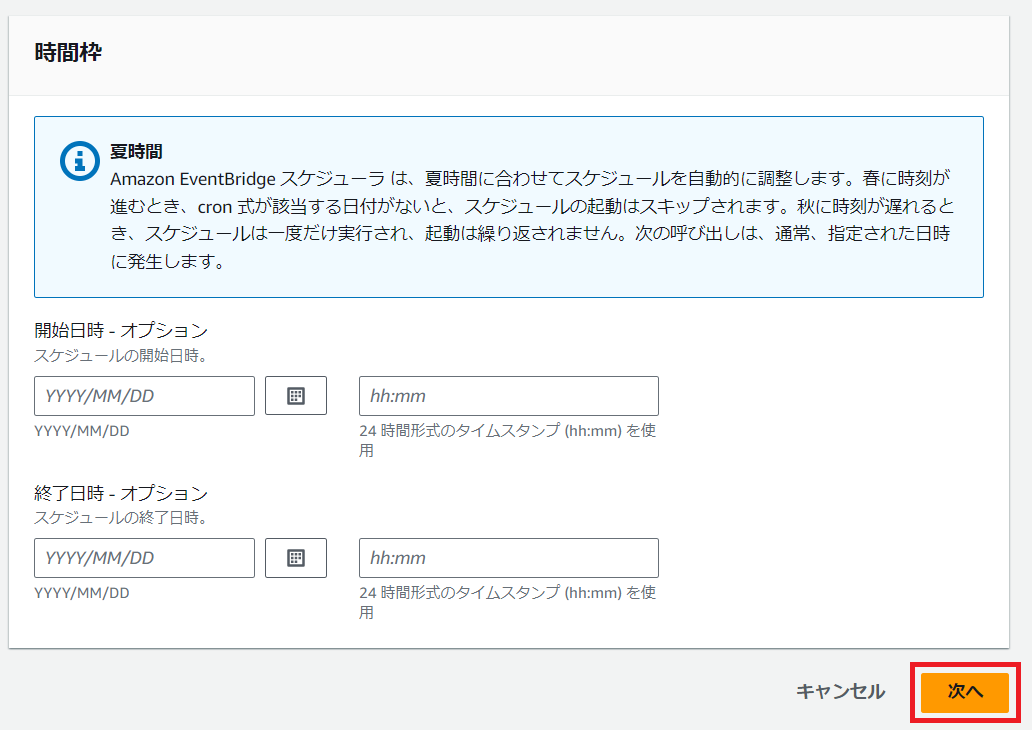Click the 開始日時 hh:mm time field
Image resolution: width=1032 pixels, height=730 pixels.
click(508, 396)
